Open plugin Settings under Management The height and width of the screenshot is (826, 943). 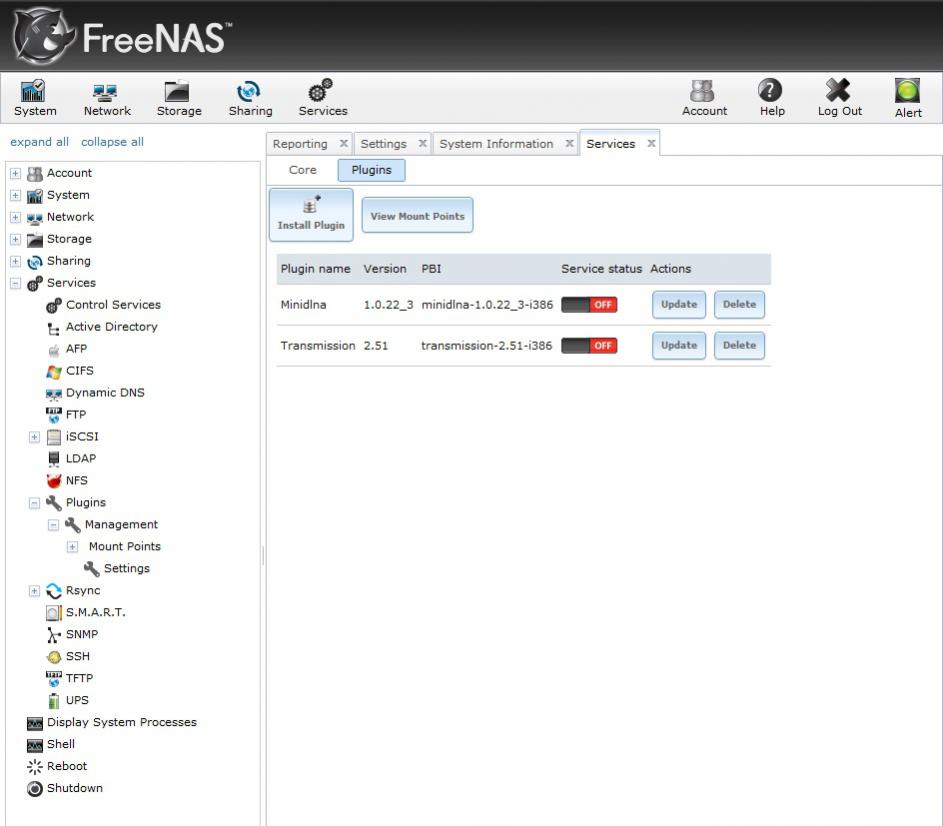[x=117, y=569]
